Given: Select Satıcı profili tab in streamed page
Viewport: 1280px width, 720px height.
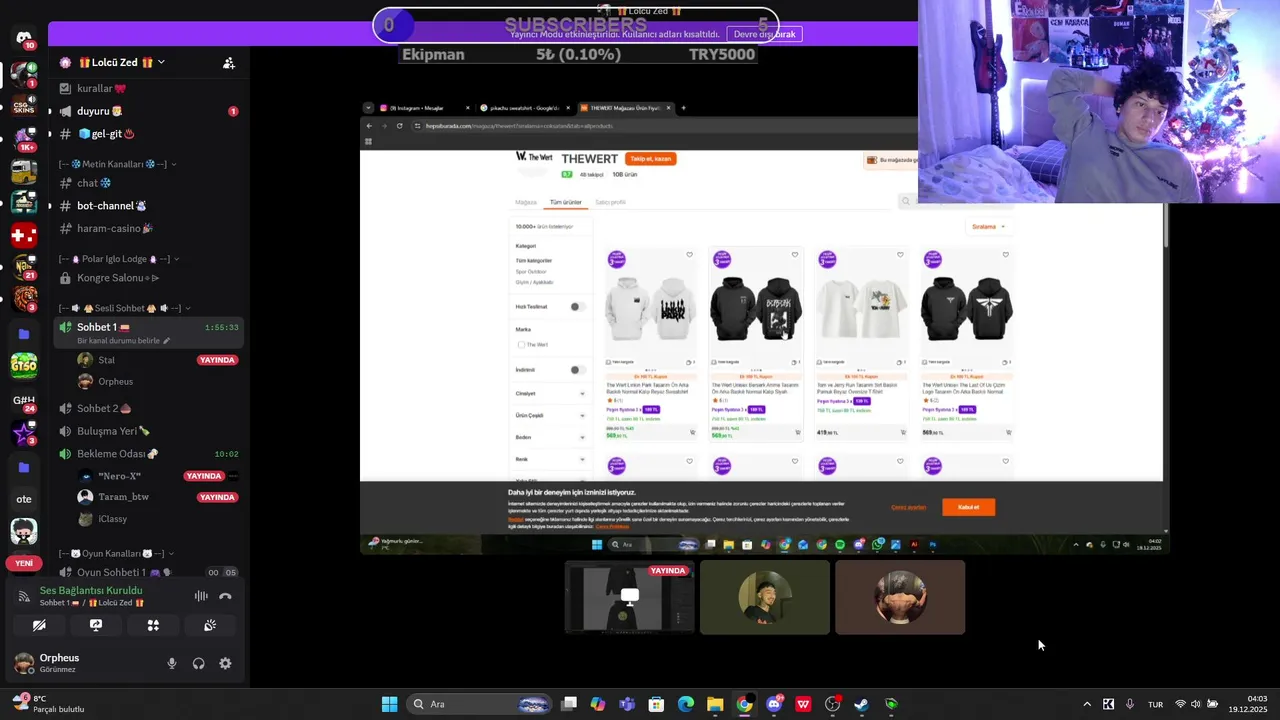Looking at the screenshot, I should [610, 202].
